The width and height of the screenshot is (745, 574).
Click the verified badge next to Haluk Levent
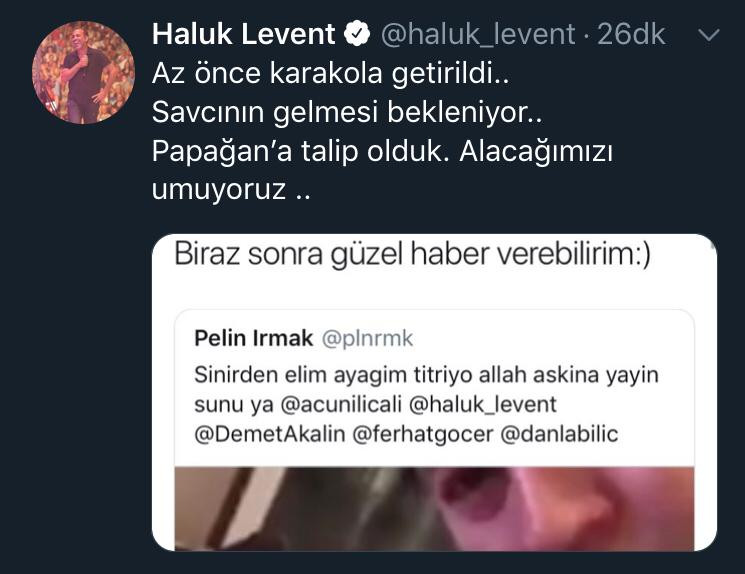pyautogui.click(x=357, y=35)
